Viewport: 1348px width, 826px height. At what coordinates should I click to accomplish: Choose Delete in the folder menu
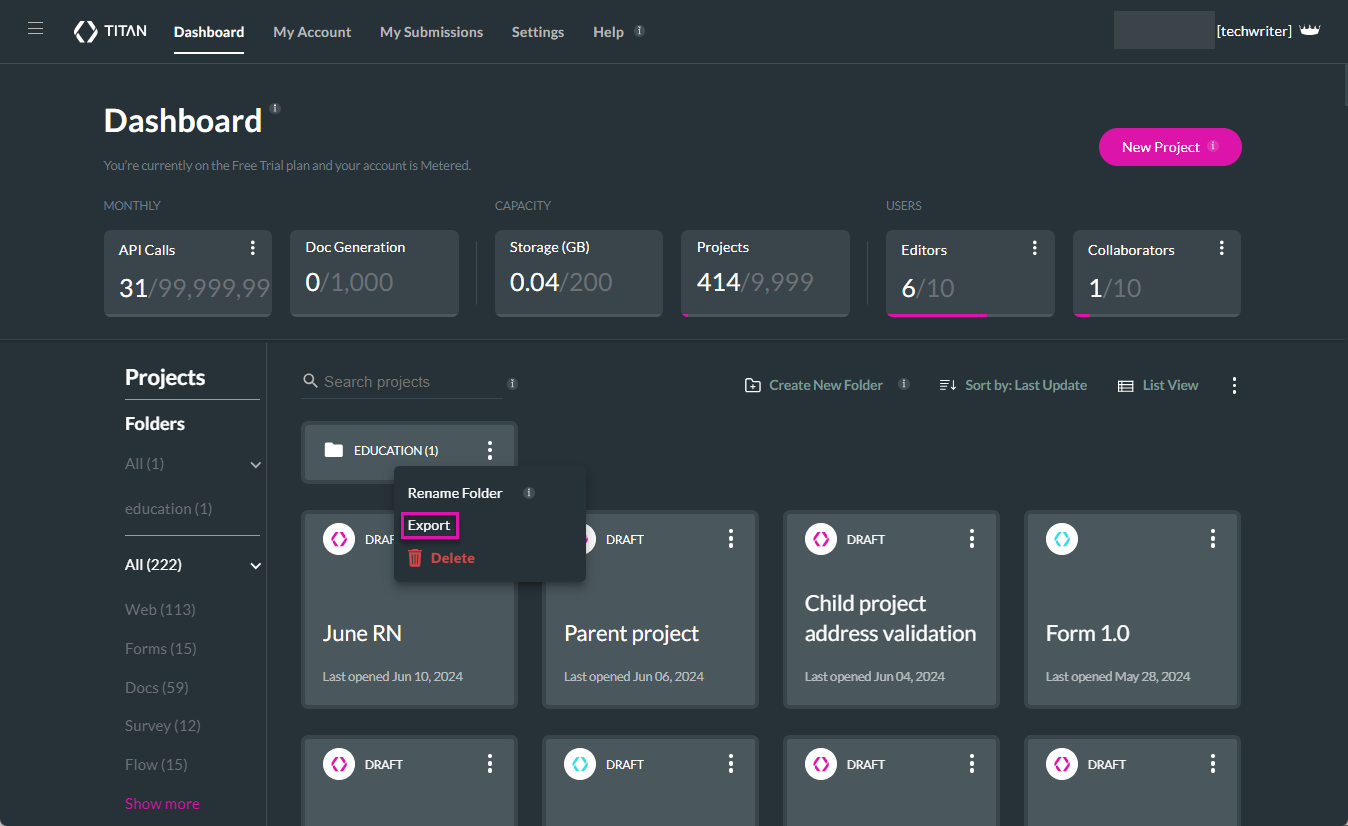pos(452,558)
